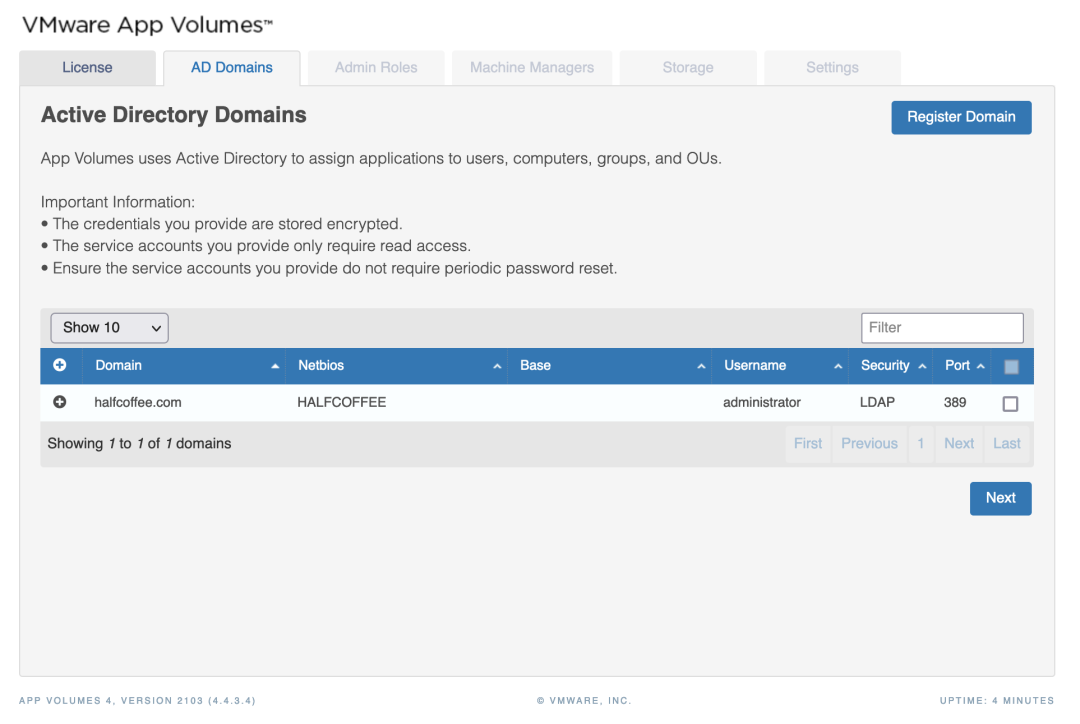Select the AD Domains tab
This screenshot has height=724, width=1080.
[232, 68]
